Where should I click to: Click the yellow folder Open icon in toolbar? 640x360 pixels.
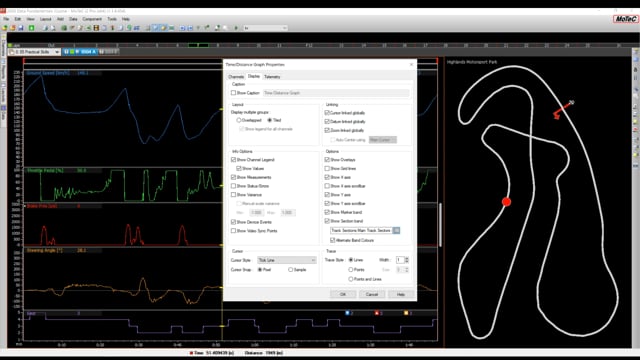pos(4,28)
